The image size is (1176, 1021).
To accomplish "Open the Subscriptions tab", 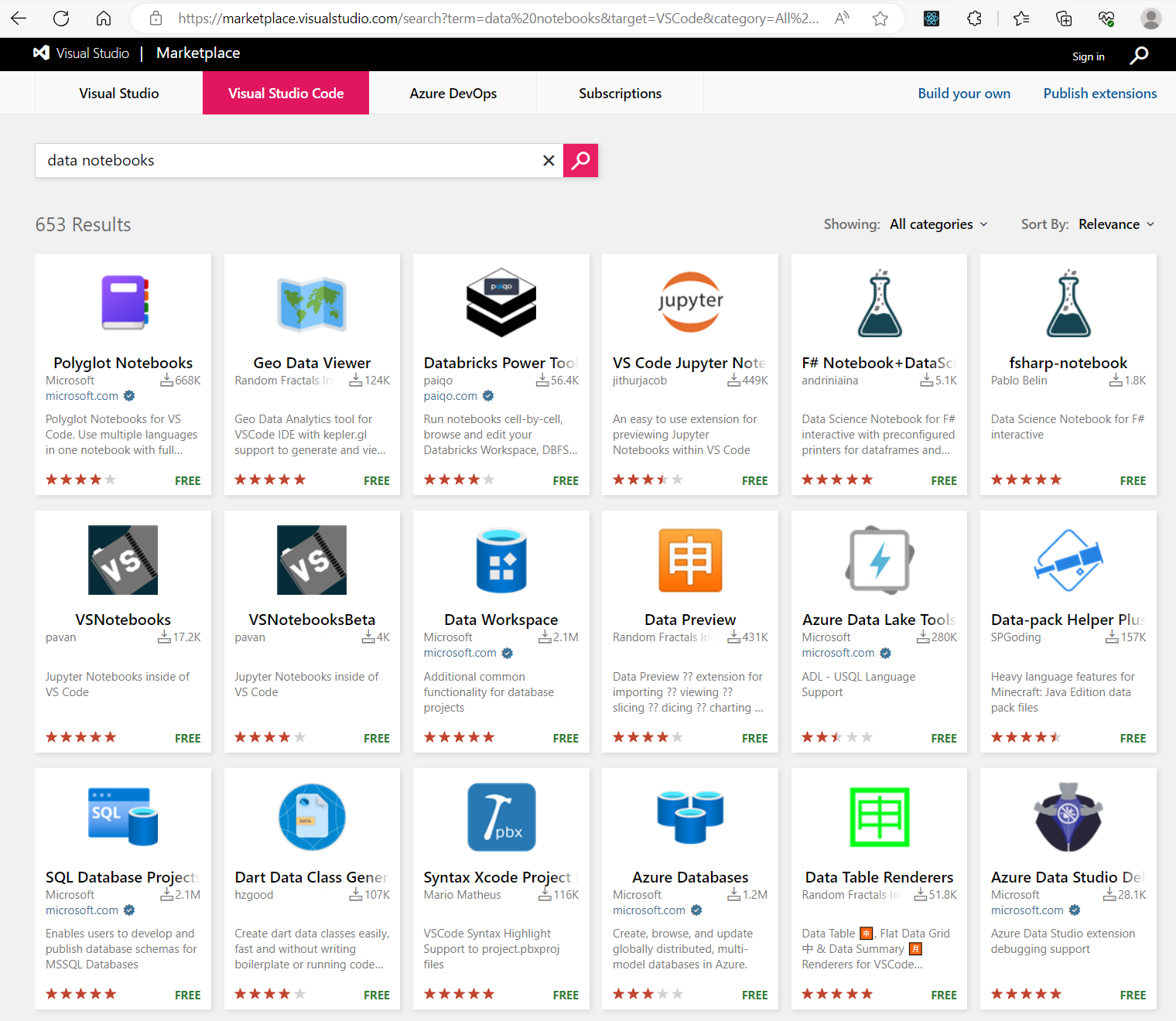I will point(620,93).
